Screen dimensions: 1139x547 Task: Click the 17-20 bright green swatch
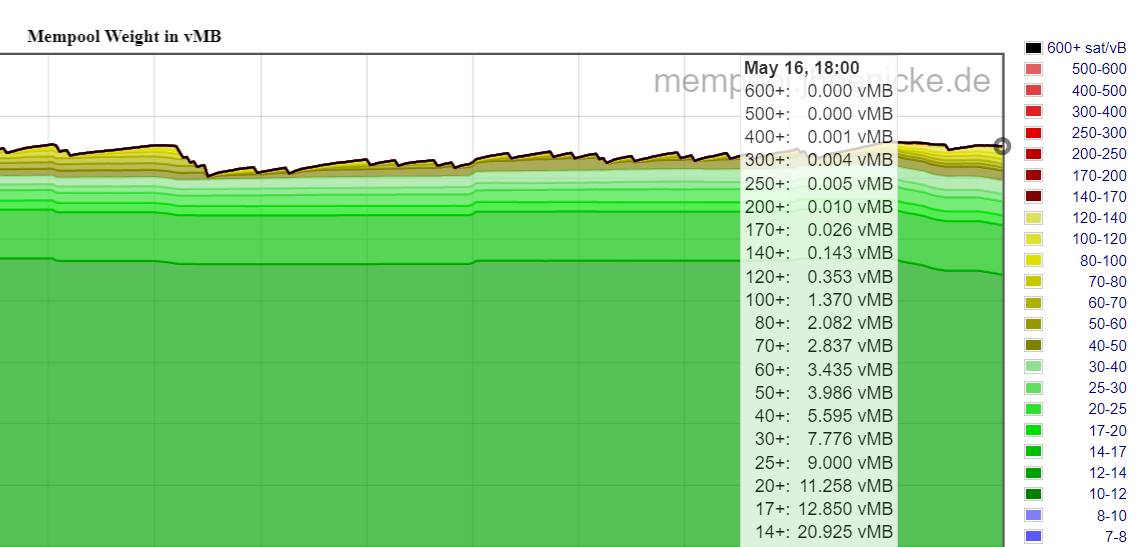pyautogui.click(x=1033, y=430)
